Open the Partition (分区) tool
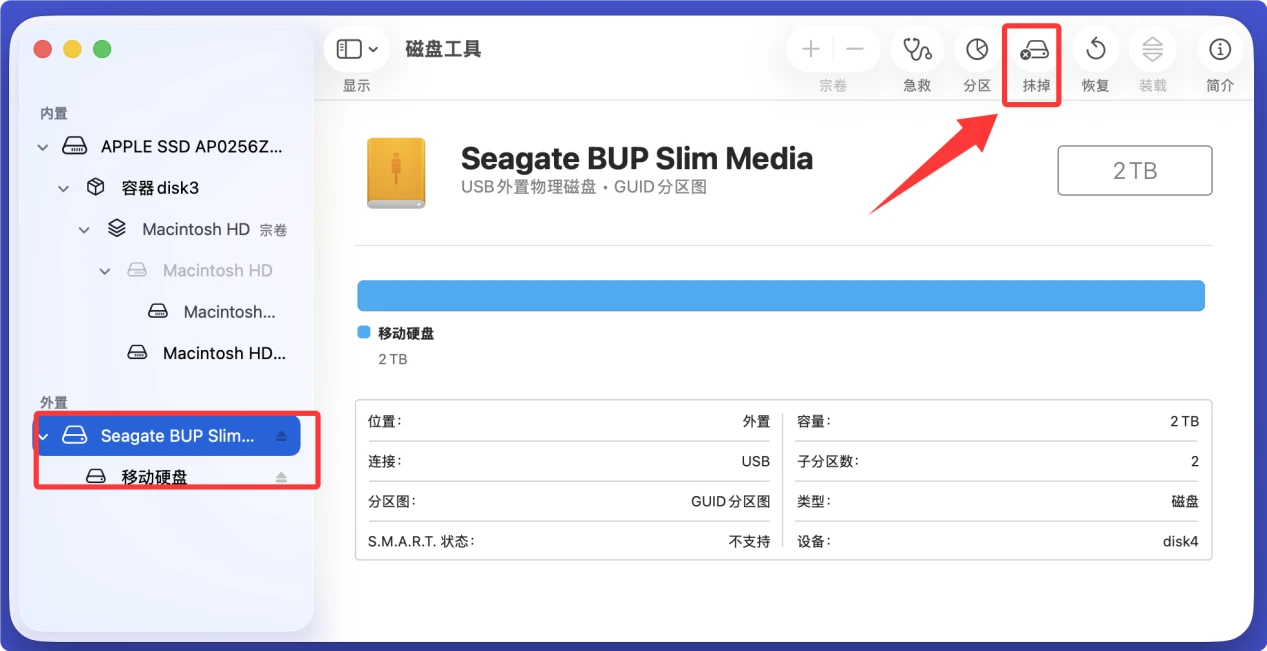Image resolution: width=1267 pixels, height=651 pixels. tap(977, 49)
